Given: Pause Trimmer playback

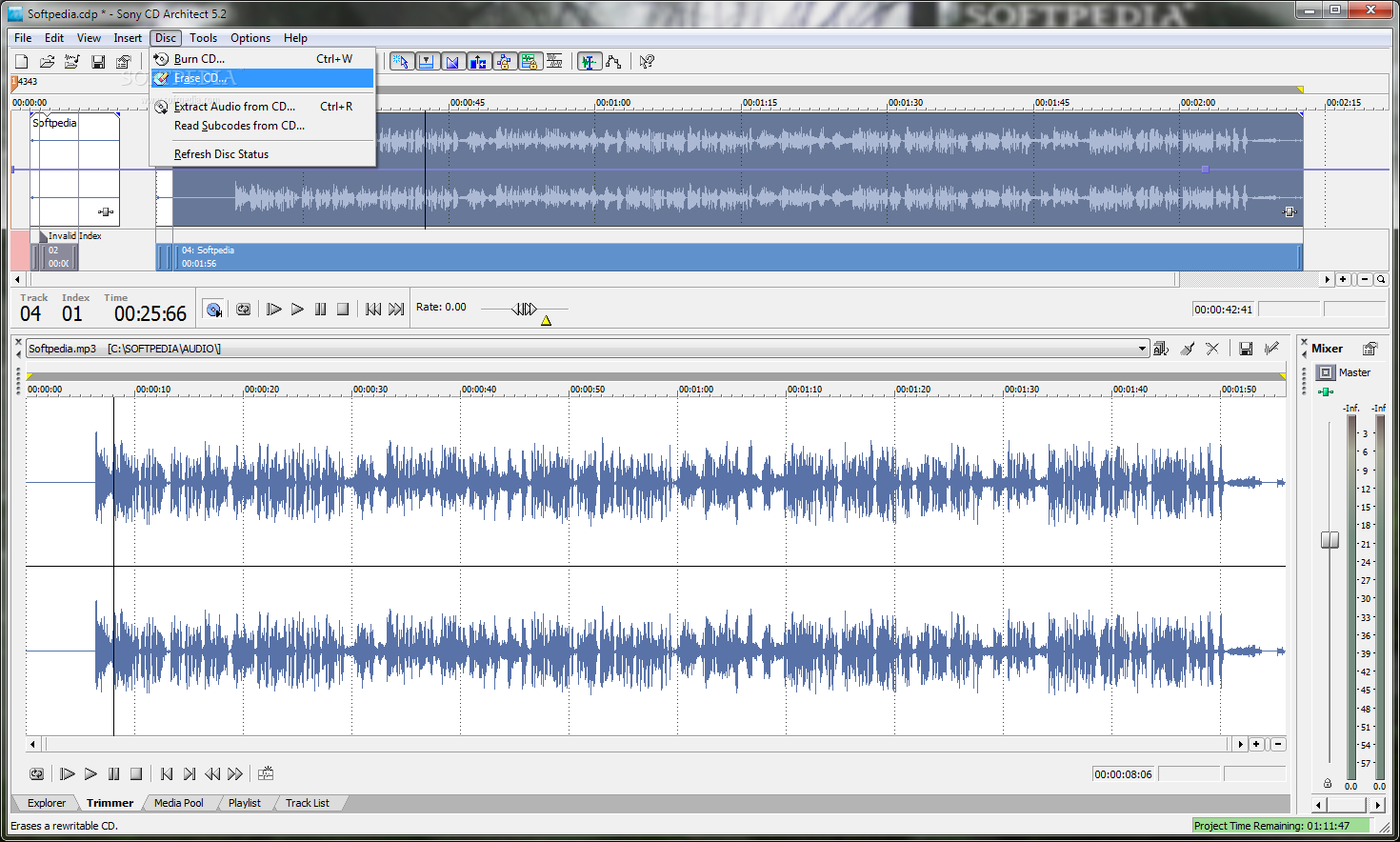Looking at the screenshot, I should tap(113, 774).
